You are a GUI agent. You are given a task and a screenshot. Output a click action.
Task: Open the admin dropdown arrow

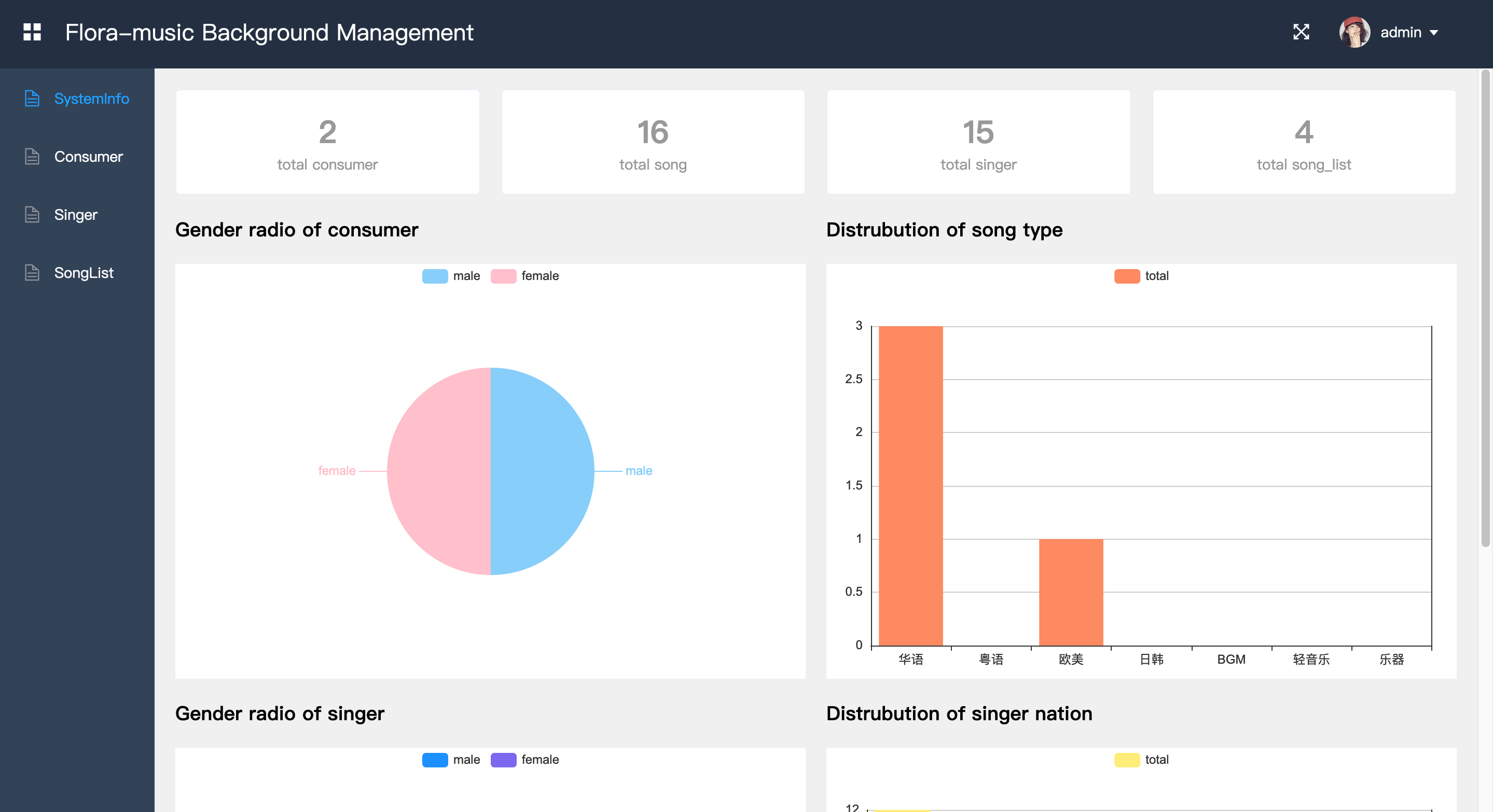pos(1434,33)
